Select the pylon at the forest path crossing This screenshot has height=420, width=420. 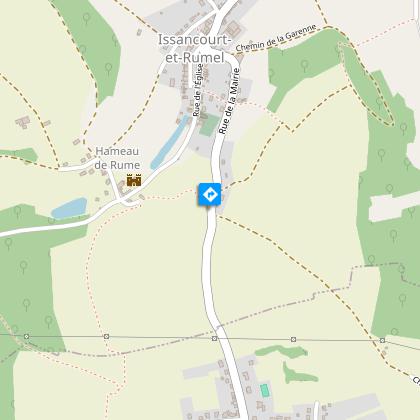click(382, 340)
